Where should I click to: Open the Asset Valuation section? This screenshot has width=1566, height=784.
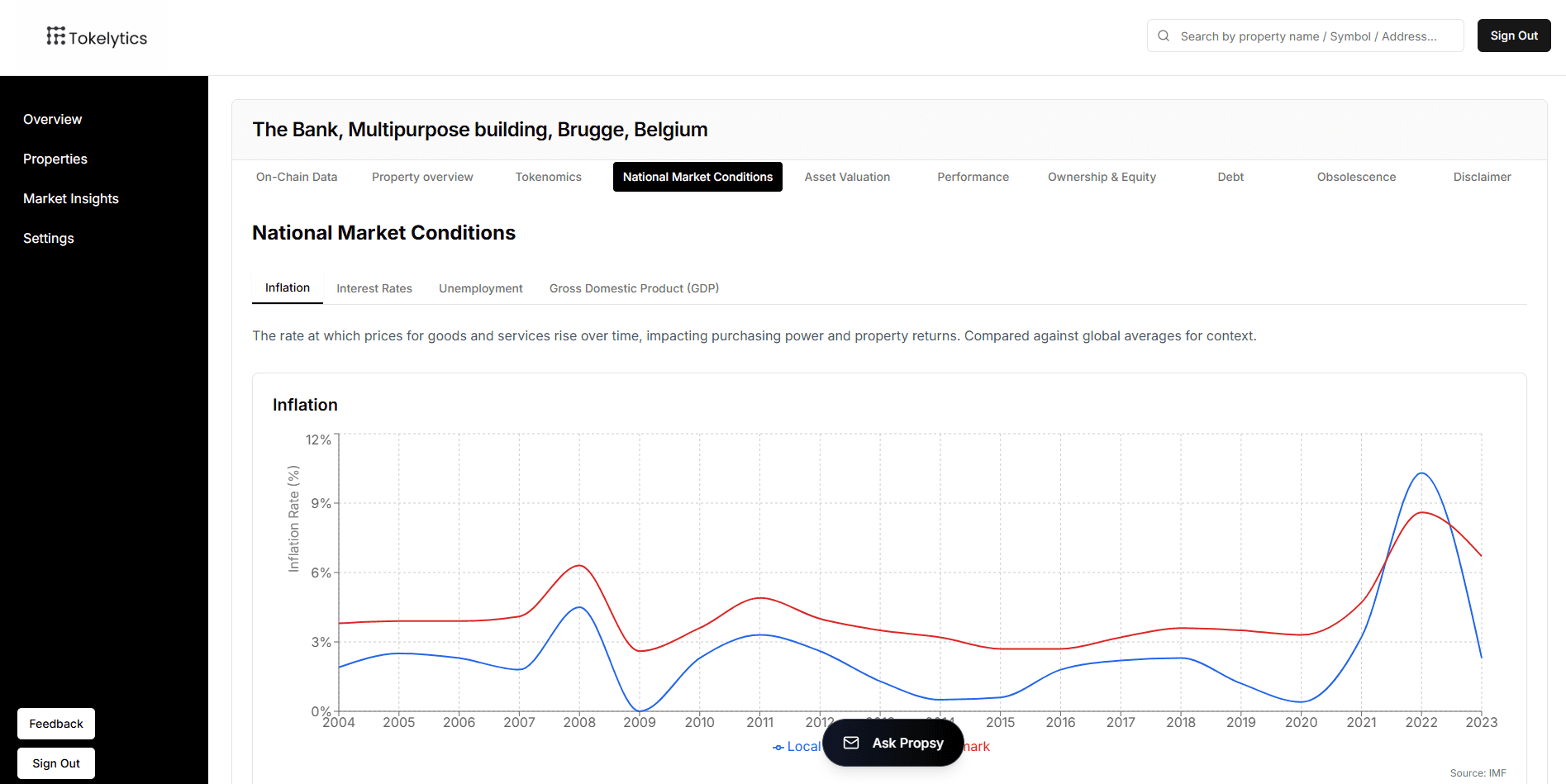click(x=847, y=177)
